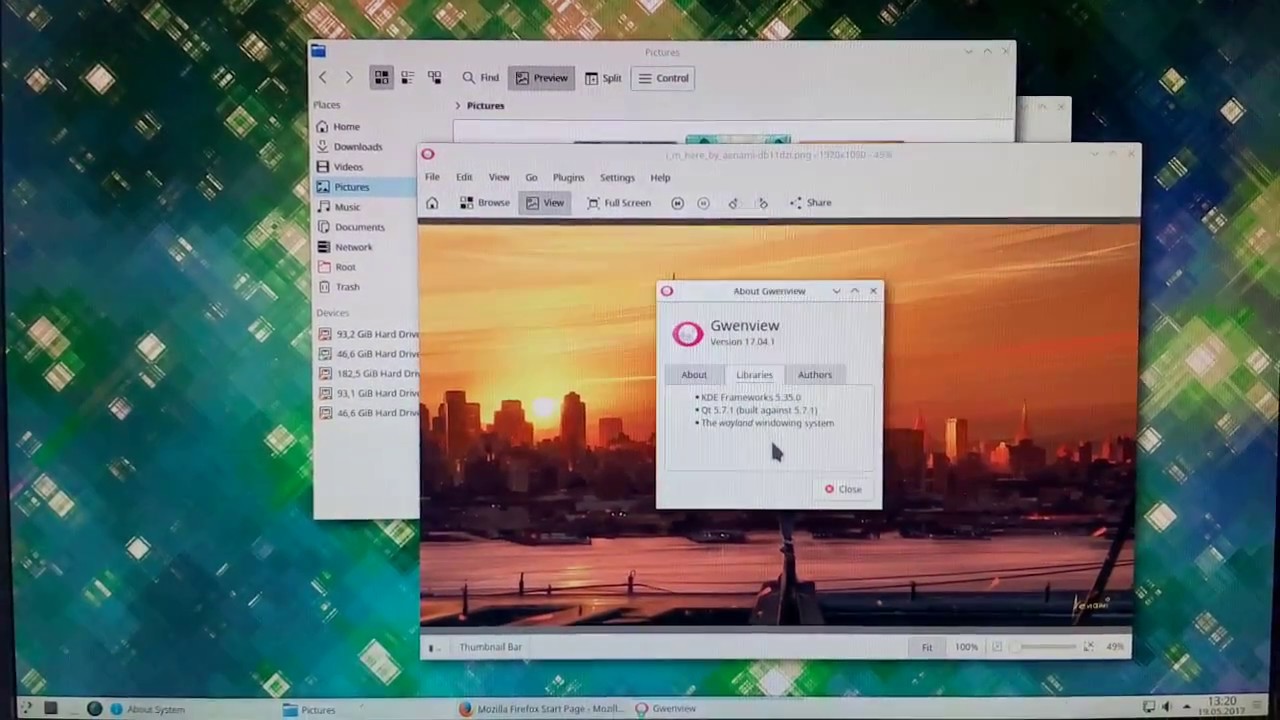The width and height of the screenshot is (1280, 720).
Task: Rotate image right in Gwenview toolbar
Action: pyautogui.click(x=762, y=203)
